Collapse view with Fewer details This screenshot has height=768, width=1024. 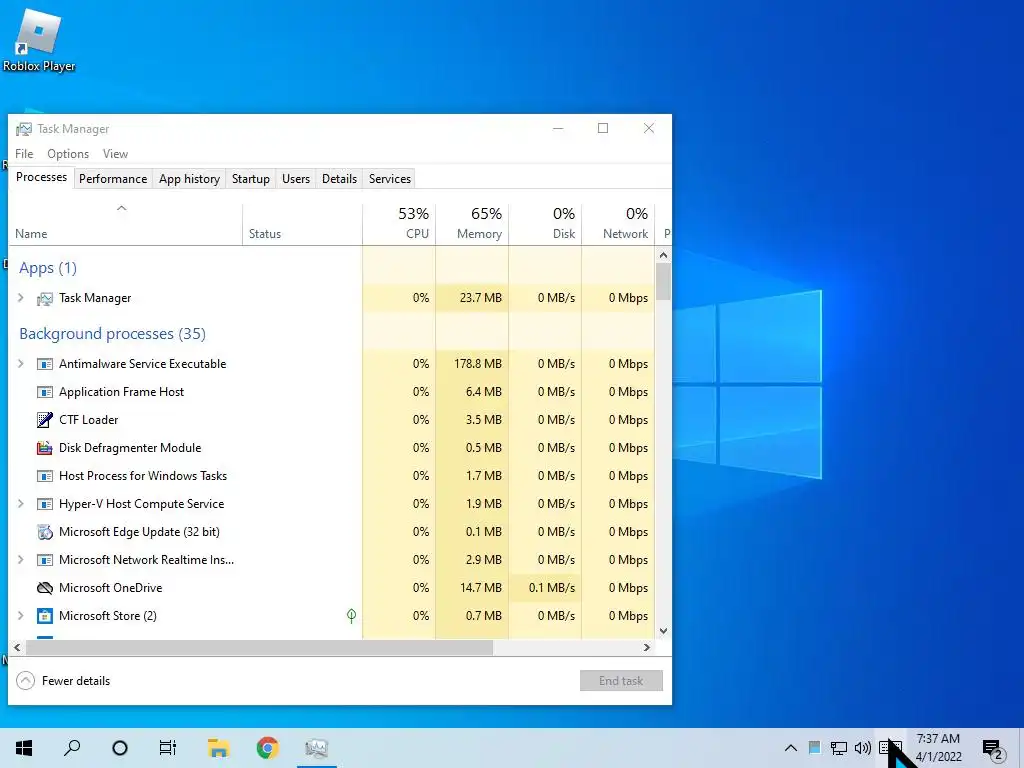[x=63, y=680]
